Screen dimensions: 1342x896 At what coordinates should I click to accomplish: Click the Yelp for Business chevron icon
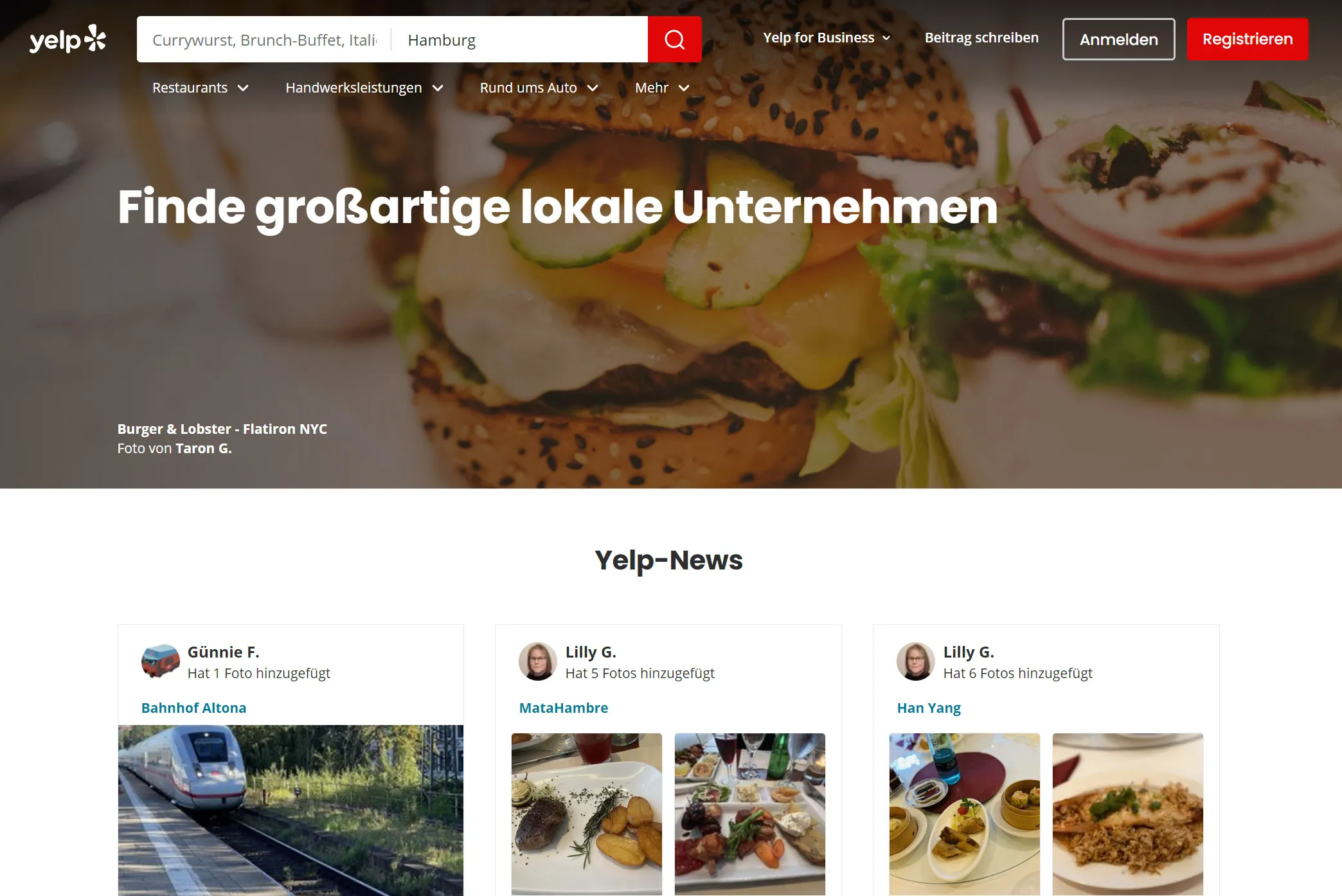886,38
